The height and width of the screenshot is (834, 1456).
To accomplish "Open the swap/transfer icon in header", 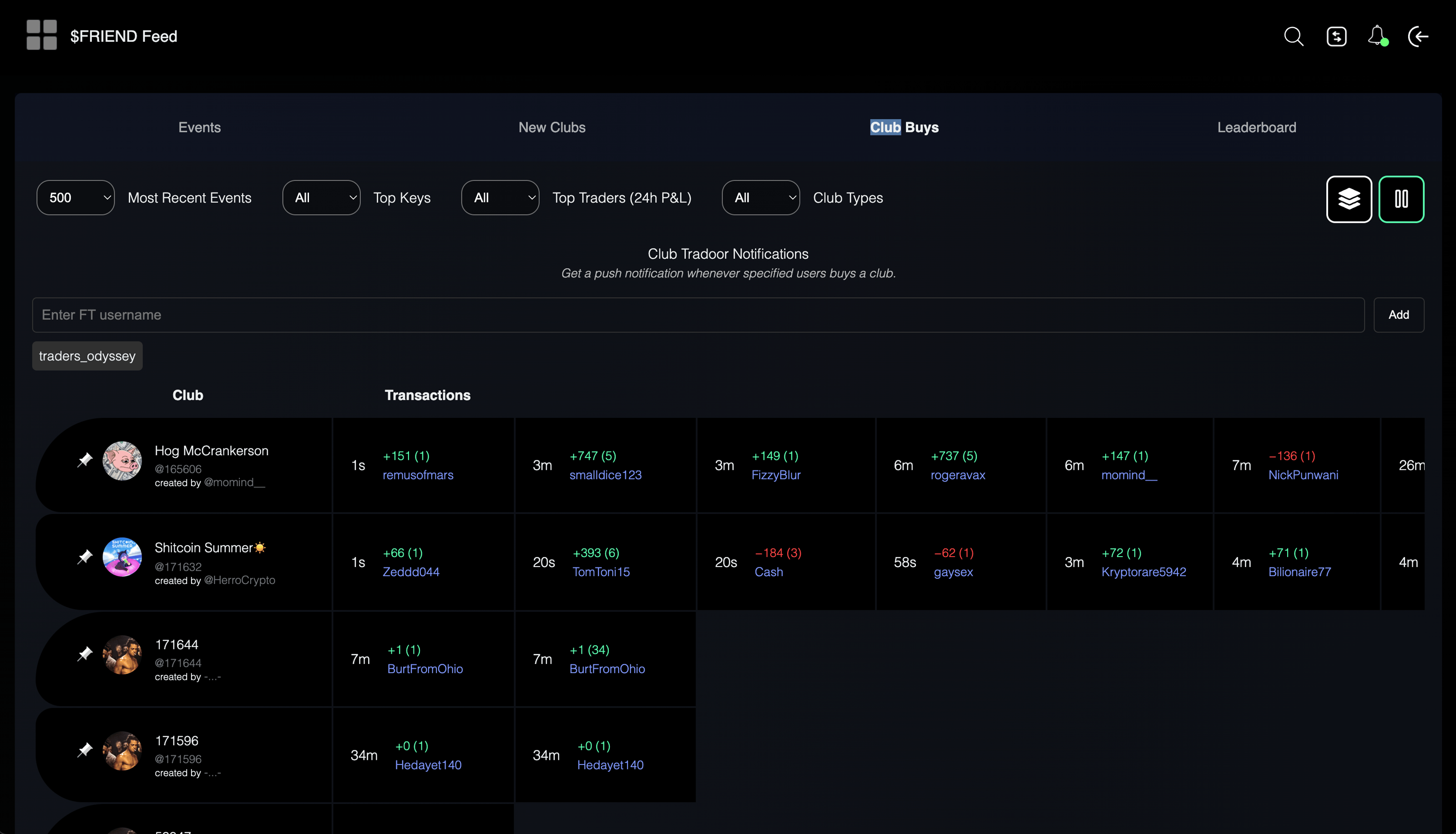I will point(1336,37).
